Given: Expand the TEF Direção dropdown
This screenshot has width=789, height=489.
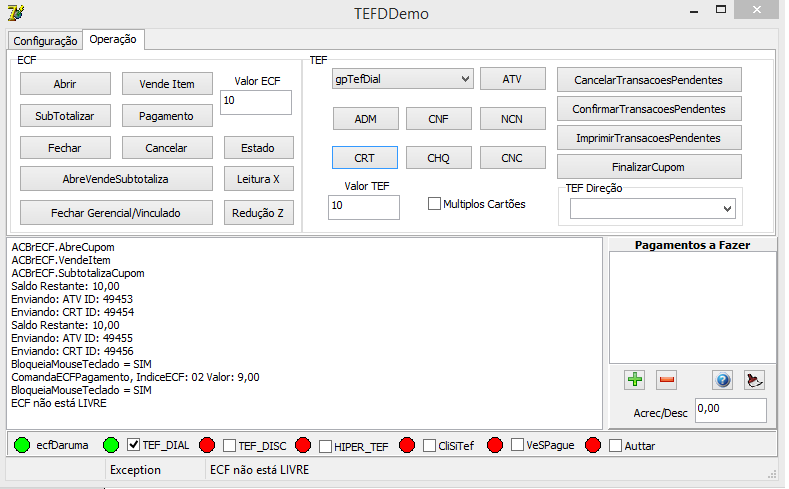Looking at the screenshot, I should (653, 209).
